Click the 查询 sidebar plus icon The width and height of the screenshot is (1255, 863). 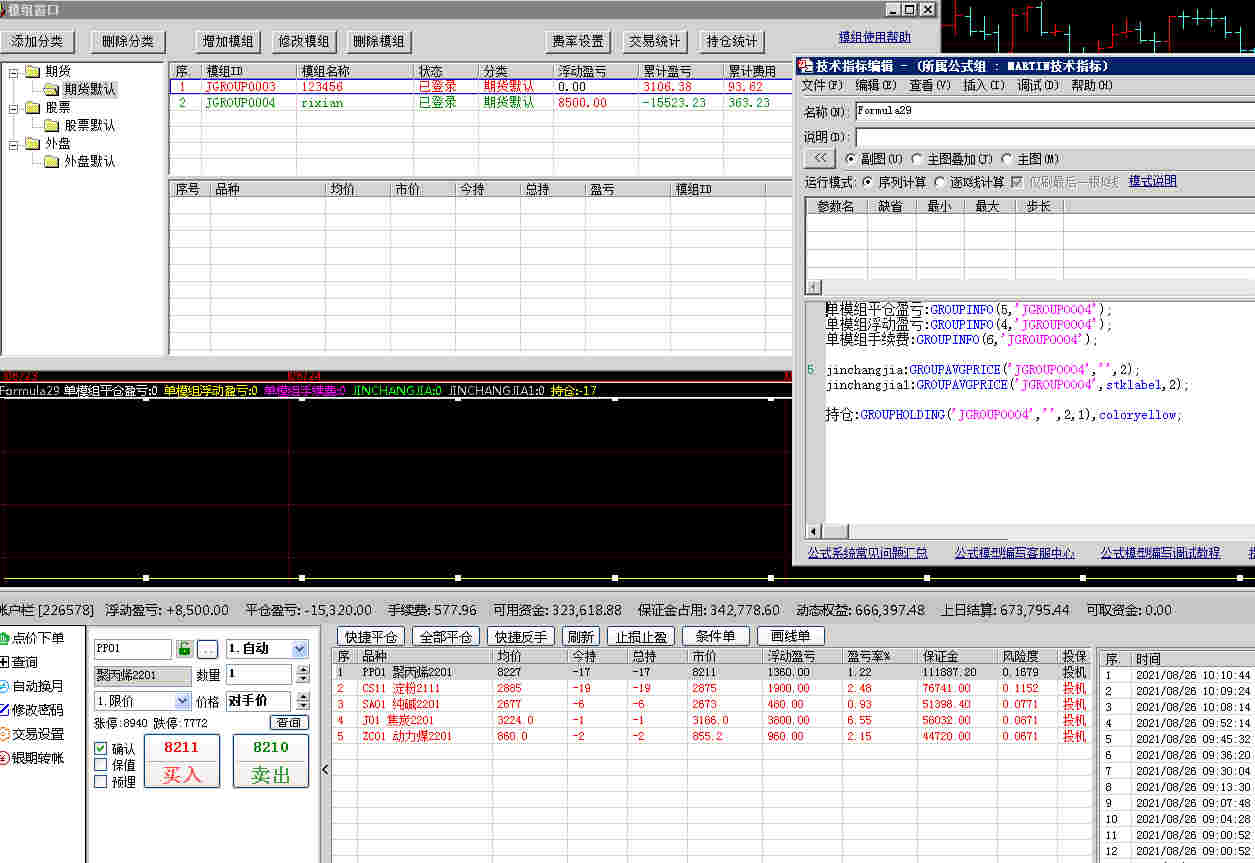coord(4,662)
